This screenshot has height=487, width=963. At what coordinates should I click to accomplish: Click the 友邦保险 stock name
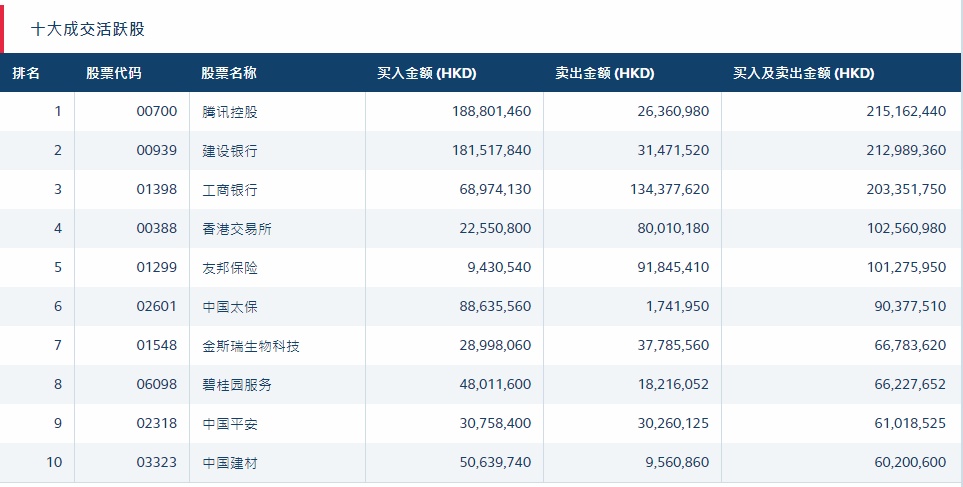coord(229,268)
